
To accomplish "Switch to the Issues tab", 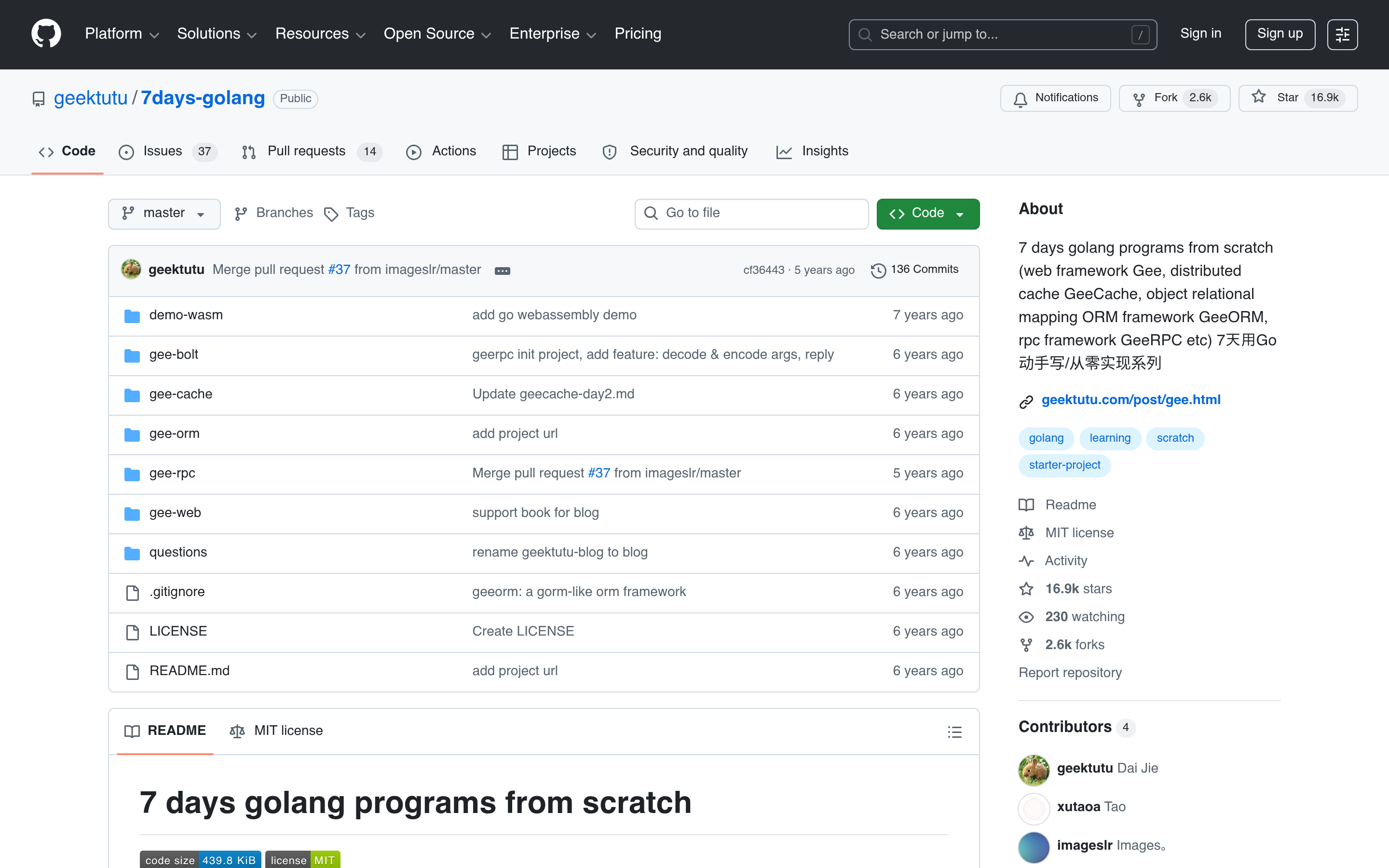I will click(168, 151).
